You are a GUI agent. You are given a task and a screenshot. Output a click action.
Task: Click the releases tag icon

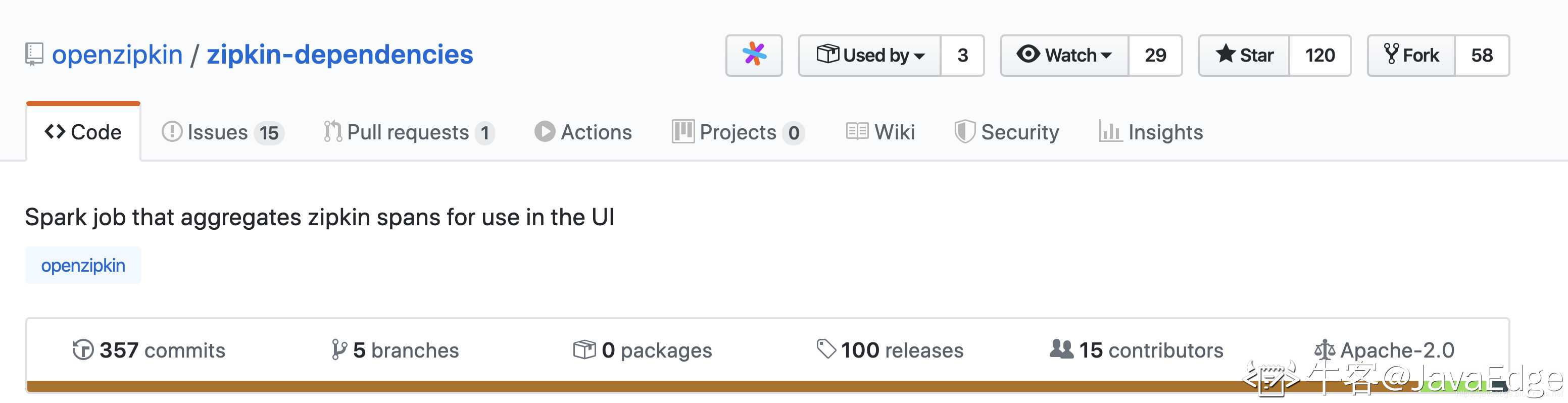[826, 349]
